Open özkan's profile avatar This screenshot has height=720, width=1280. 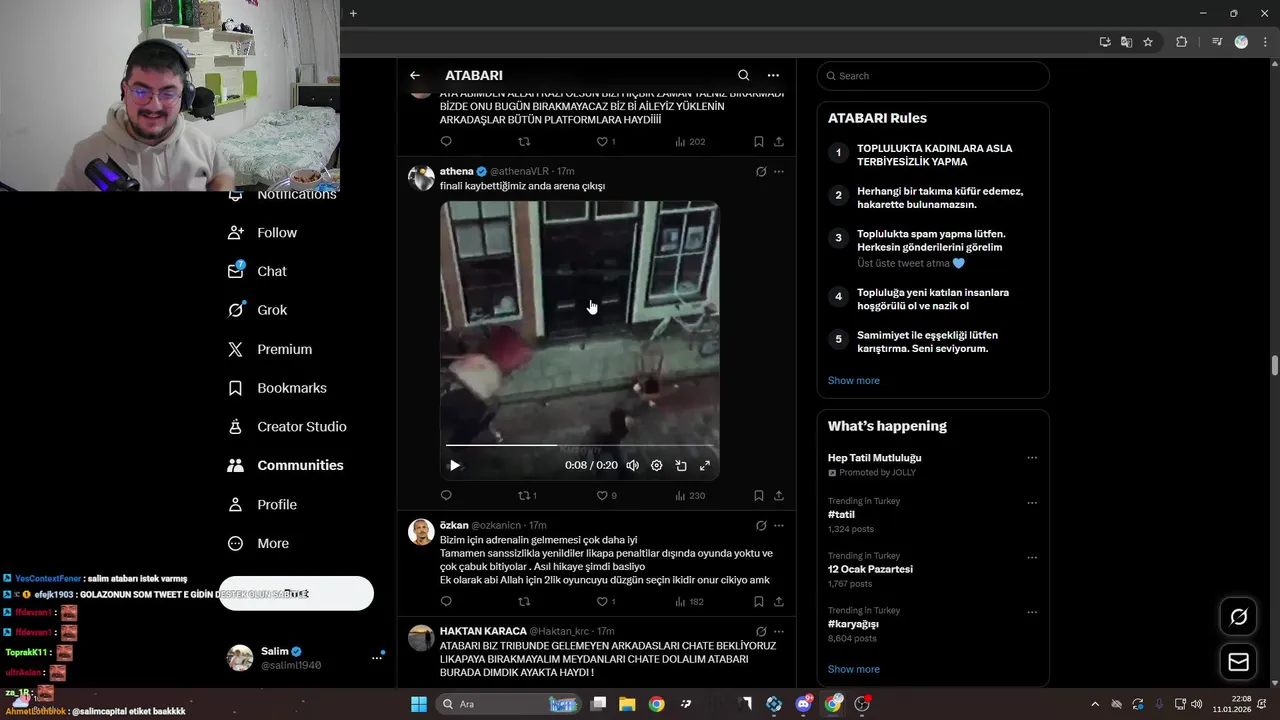pyautogui.click(x=421, y=531)
